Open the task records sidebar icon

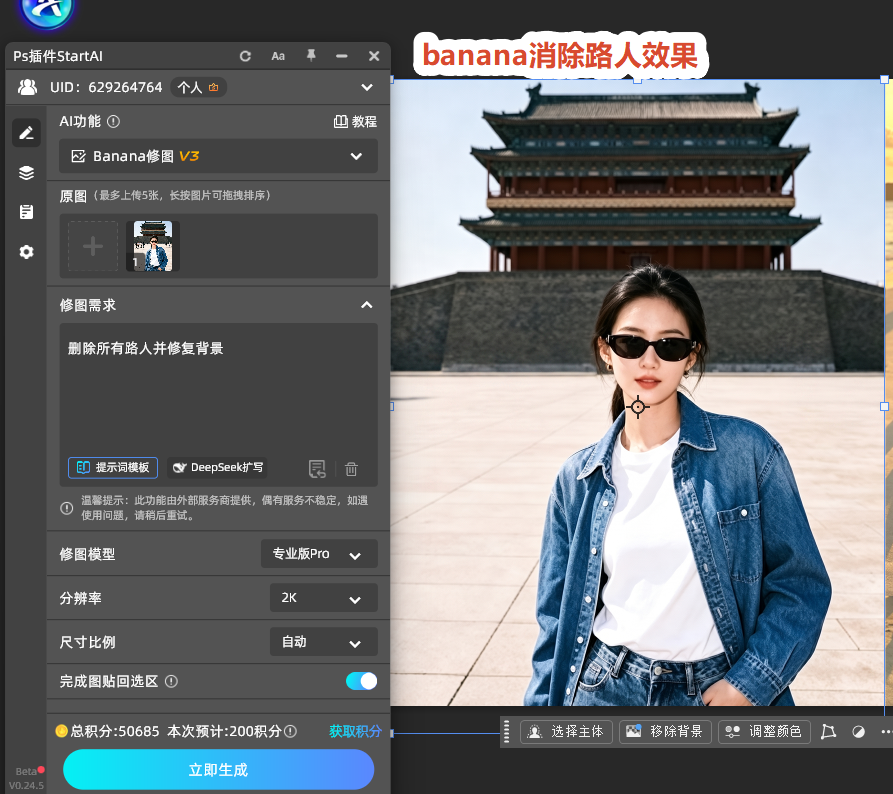point(26,212)
